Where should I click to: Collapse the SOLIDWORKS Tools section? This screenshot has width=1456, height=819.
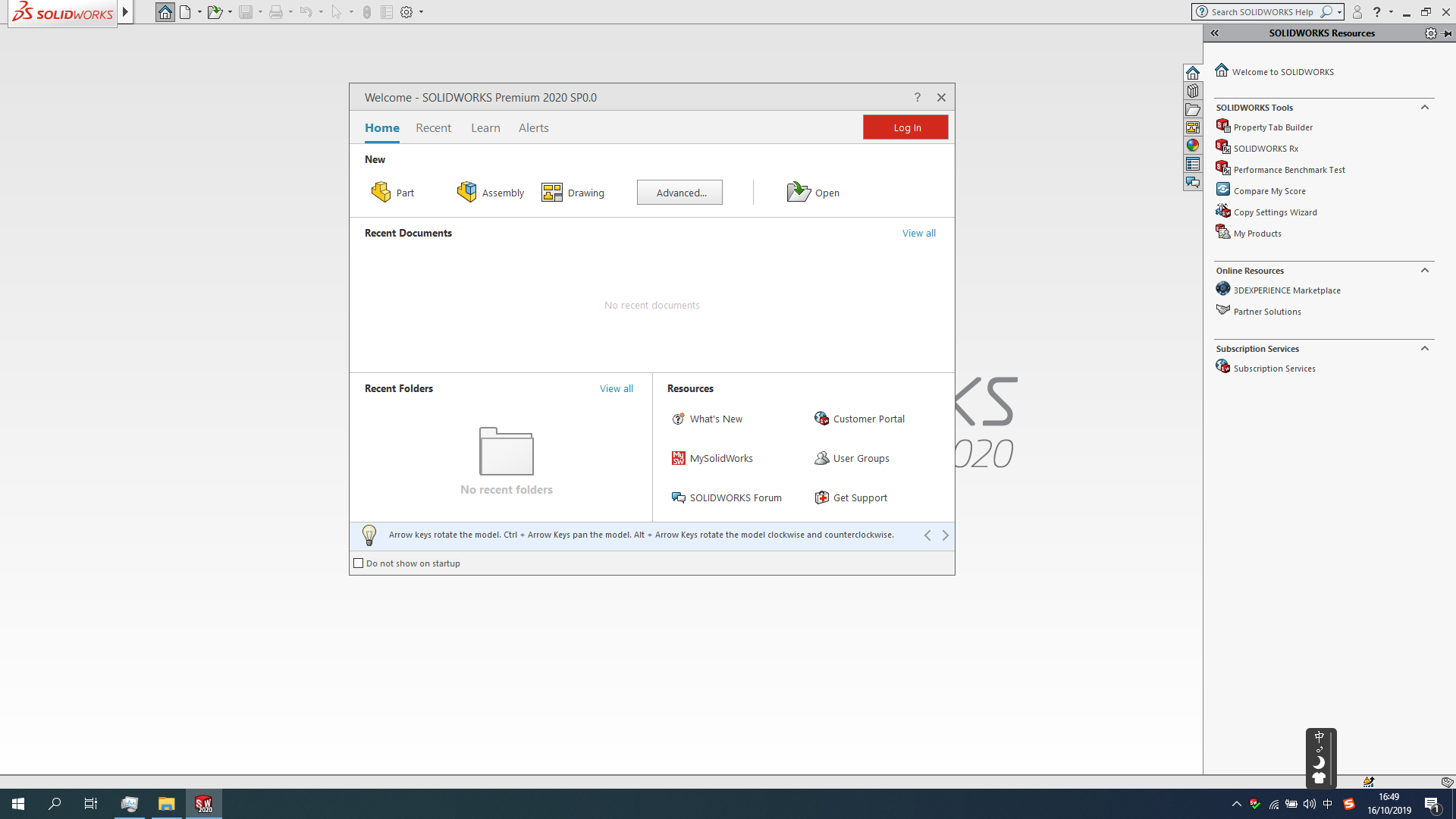tap(1425, 107)
